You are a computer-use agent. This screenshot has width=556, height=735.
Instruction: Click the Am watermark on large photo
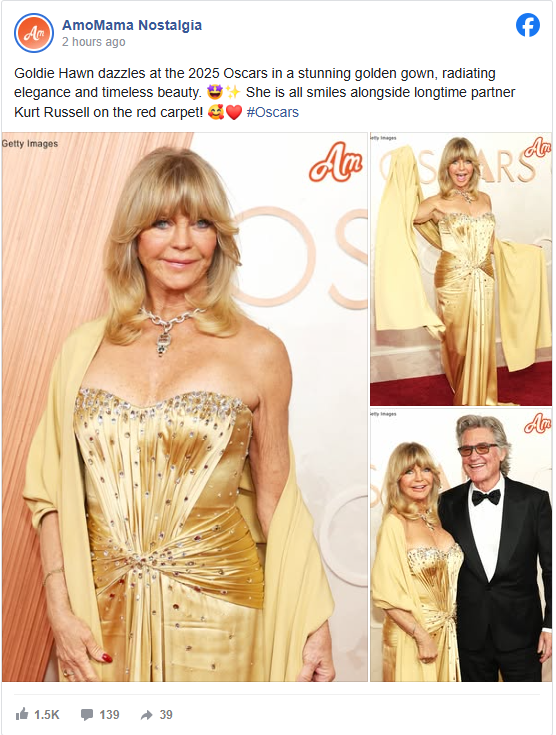336,162
